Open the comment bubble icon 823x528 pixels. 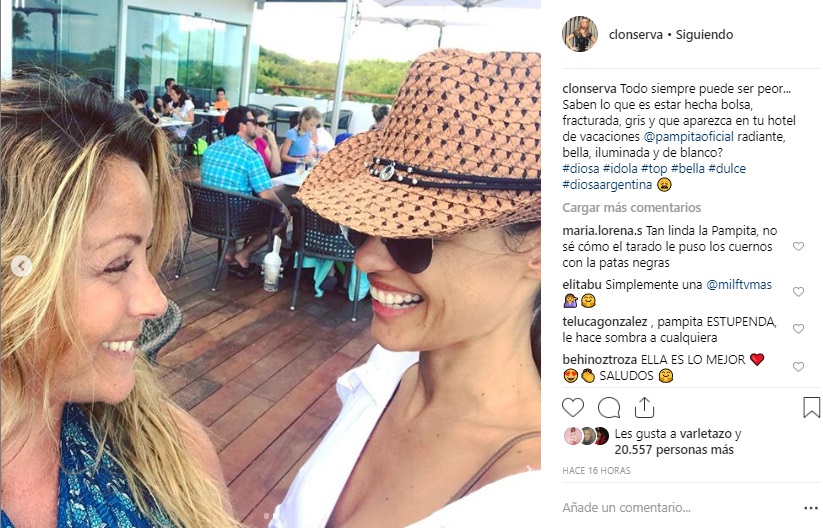(609, 407)
